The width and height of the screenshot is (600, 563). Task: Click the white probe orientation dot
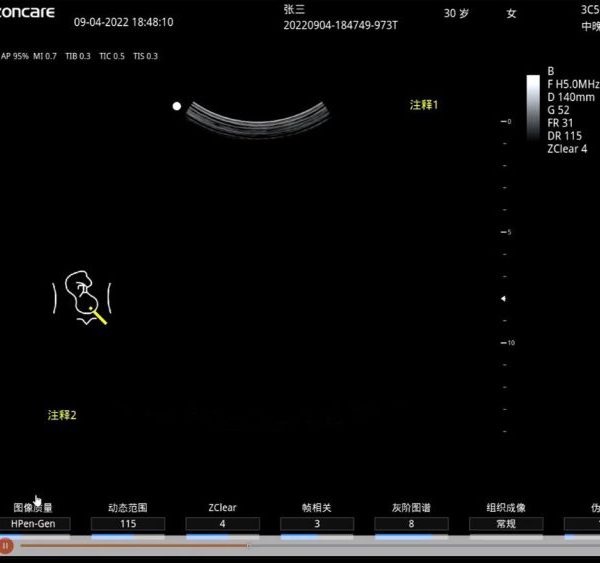tap(177, 105)
